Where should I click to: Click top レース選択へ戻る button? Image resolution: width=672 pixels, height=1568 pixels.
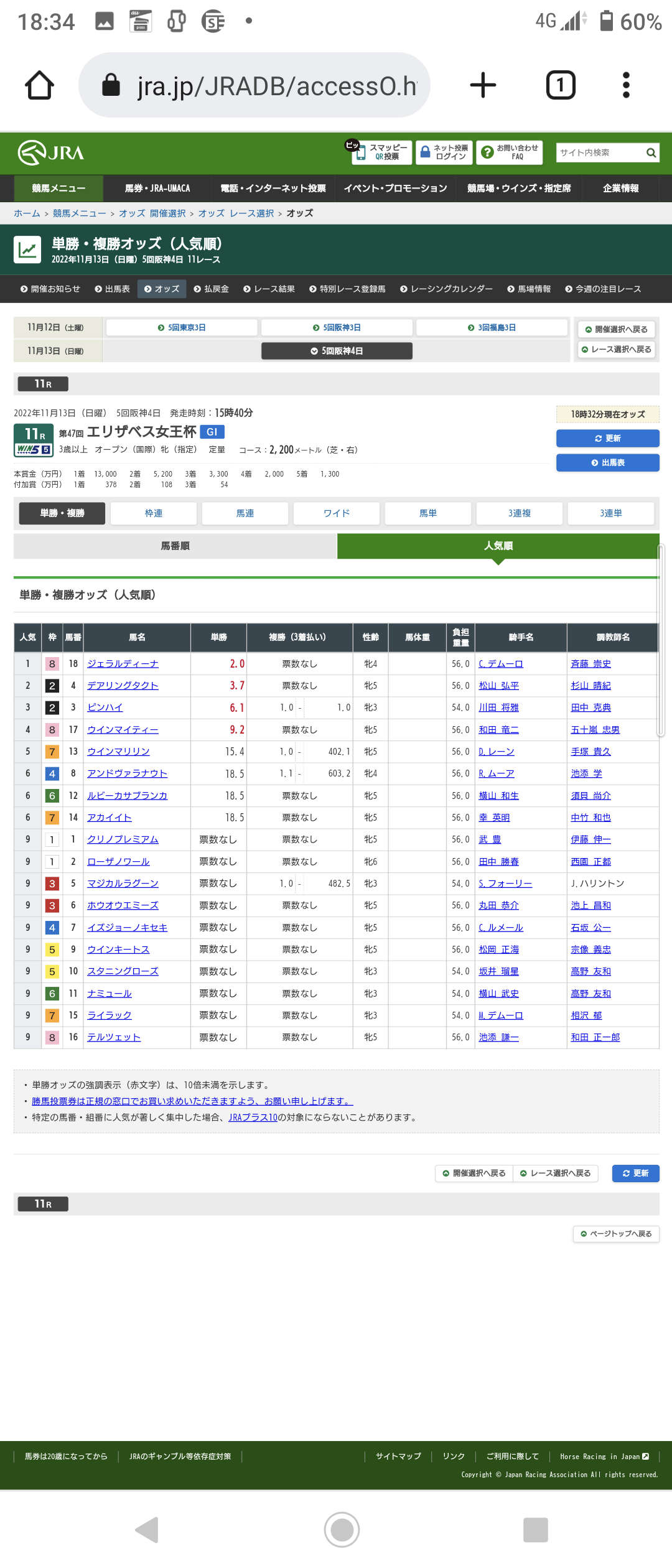click(616, 350)
